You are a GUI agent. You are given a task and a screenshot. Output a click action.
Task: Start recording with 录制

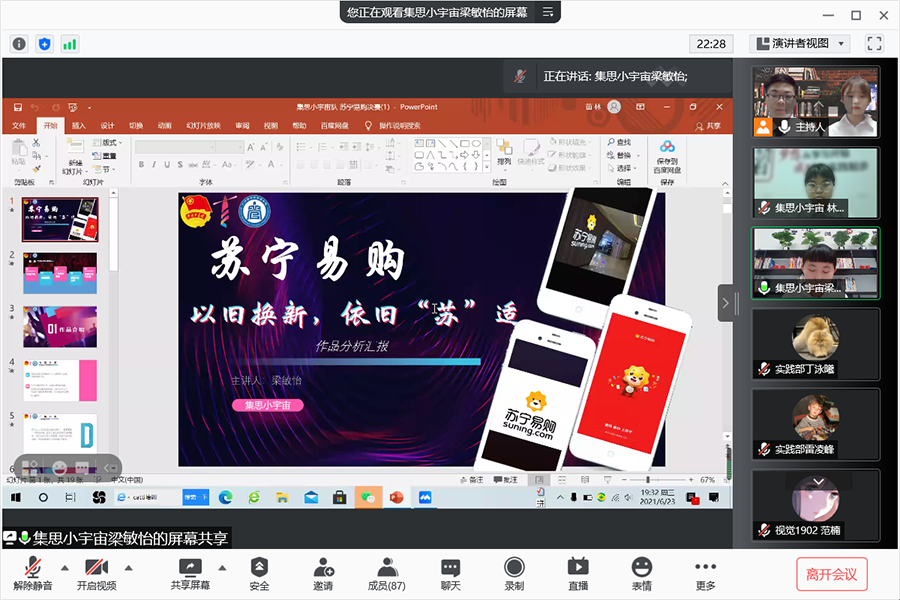514,574
